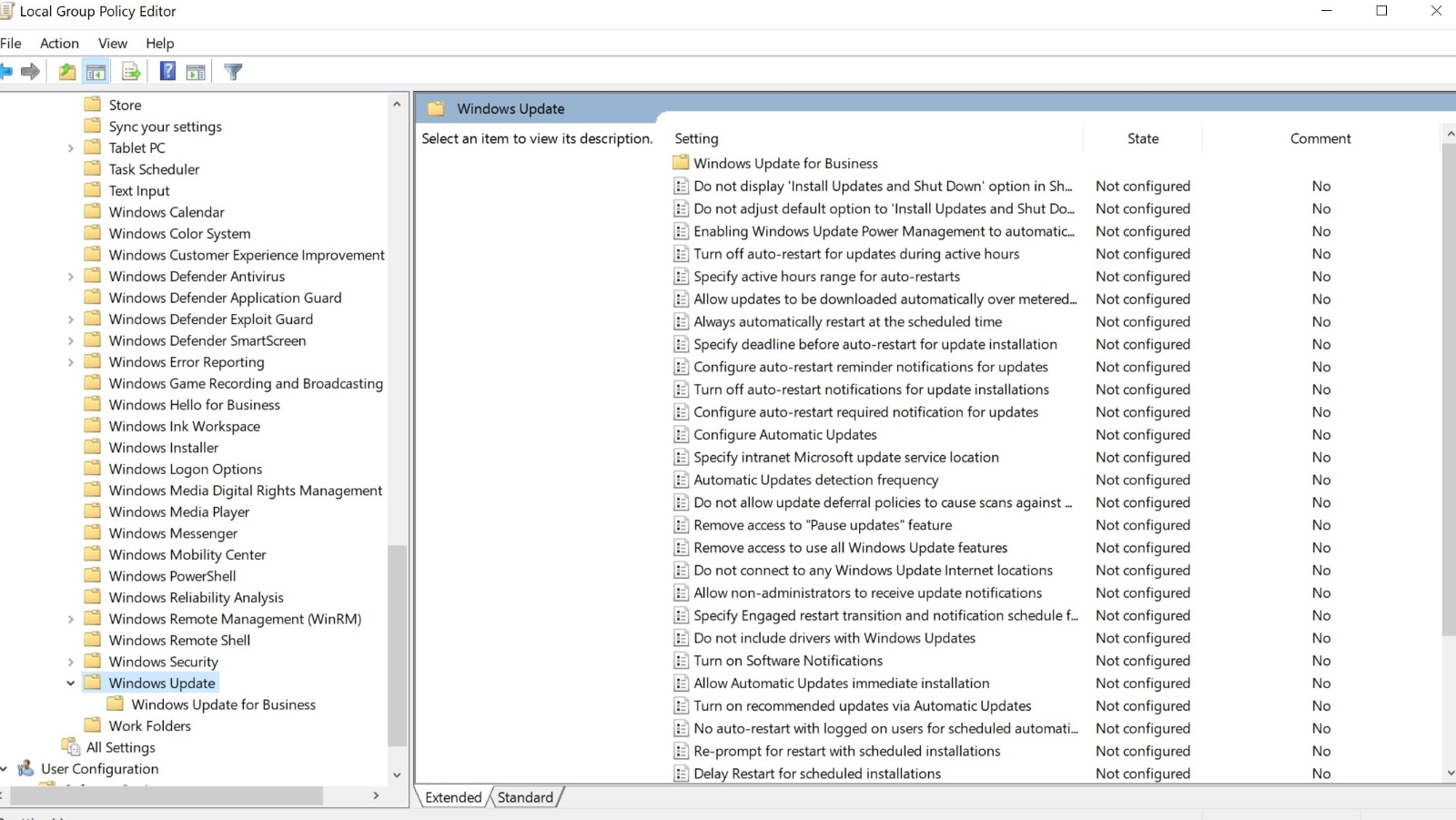
Task: Expand the Tablet PC folder node
Action: tap(70, 148)
